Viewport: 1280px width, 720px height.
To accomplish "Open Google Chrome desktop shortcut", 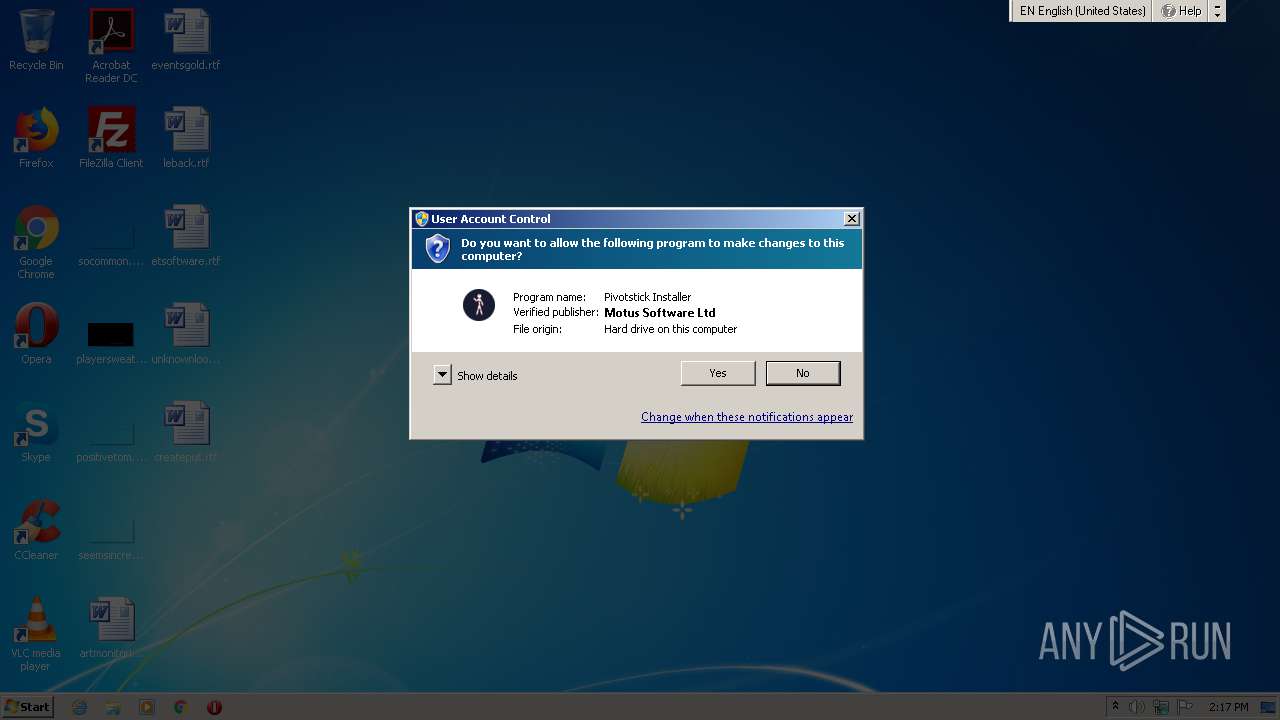I will (36, 243).
